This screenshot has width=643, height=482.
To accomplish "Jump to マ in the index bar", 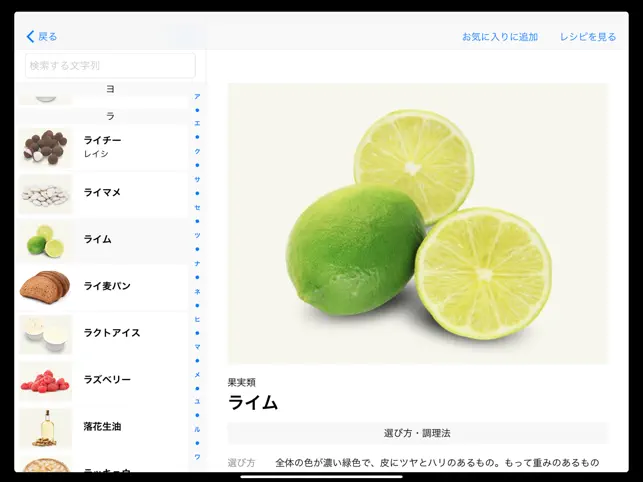I will coord(197,347).
